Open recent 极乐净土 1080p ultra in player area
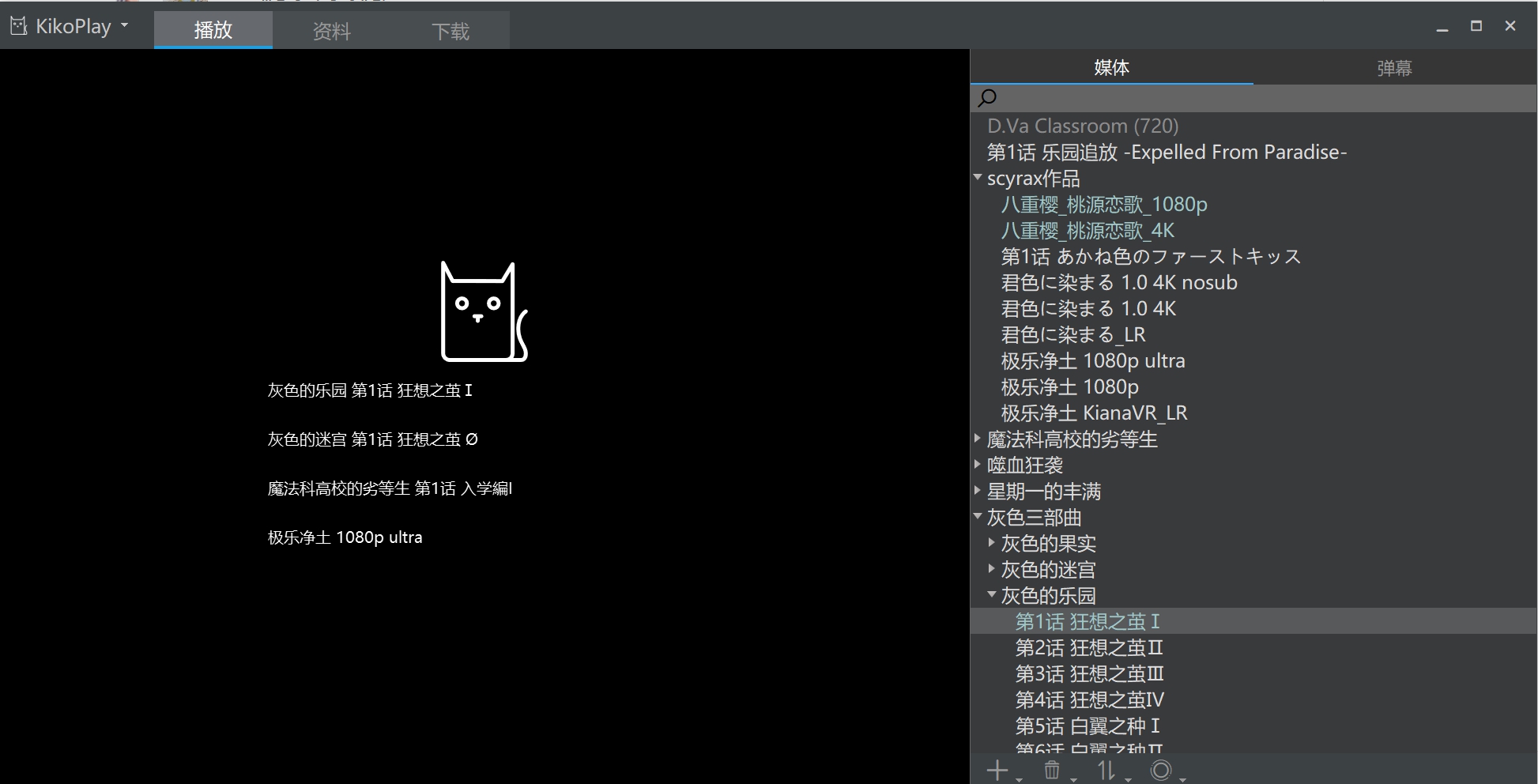Image resolution: width=1538 pixels, height=784 pixels. 345,537
